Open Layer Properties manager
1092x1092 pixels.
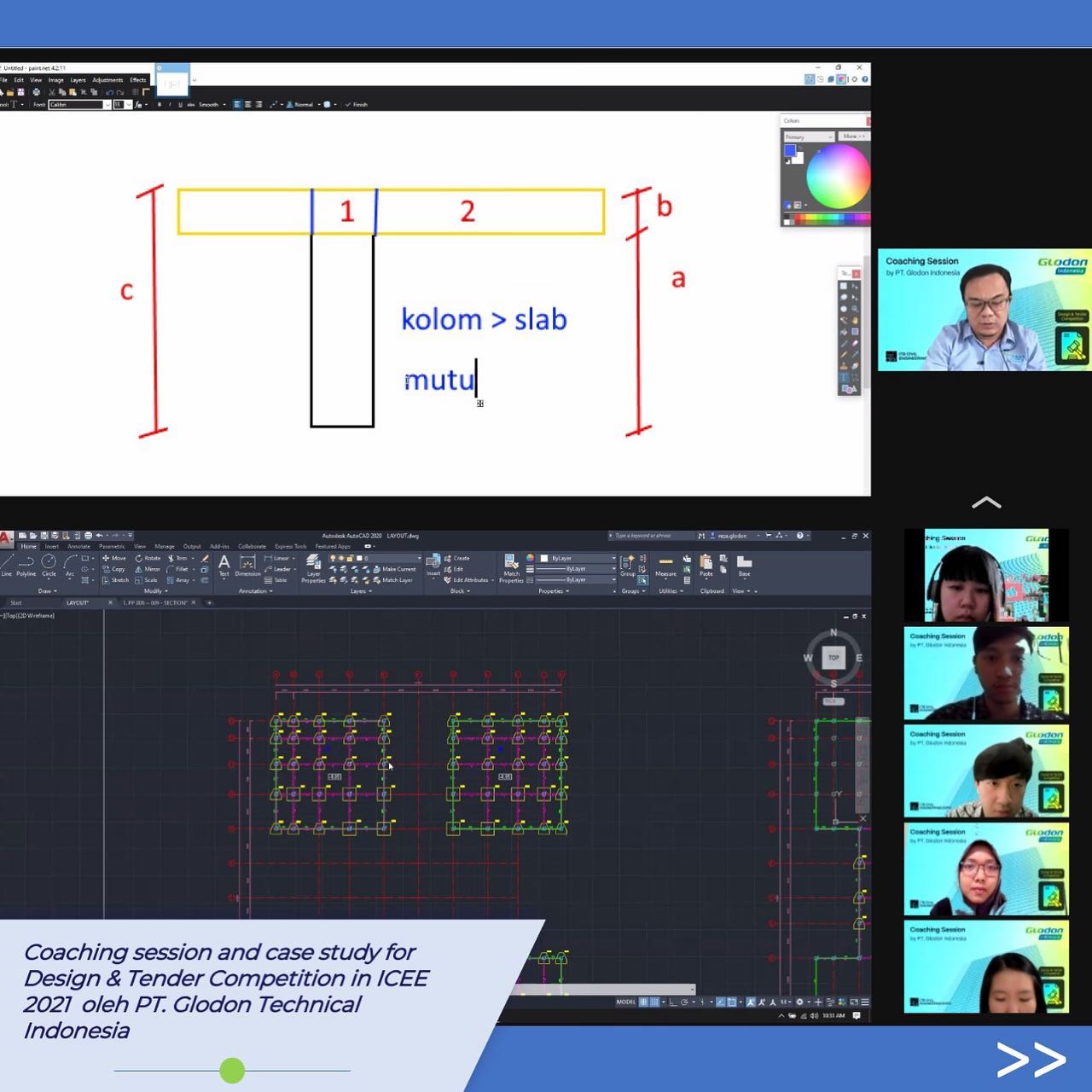point(313,567)
